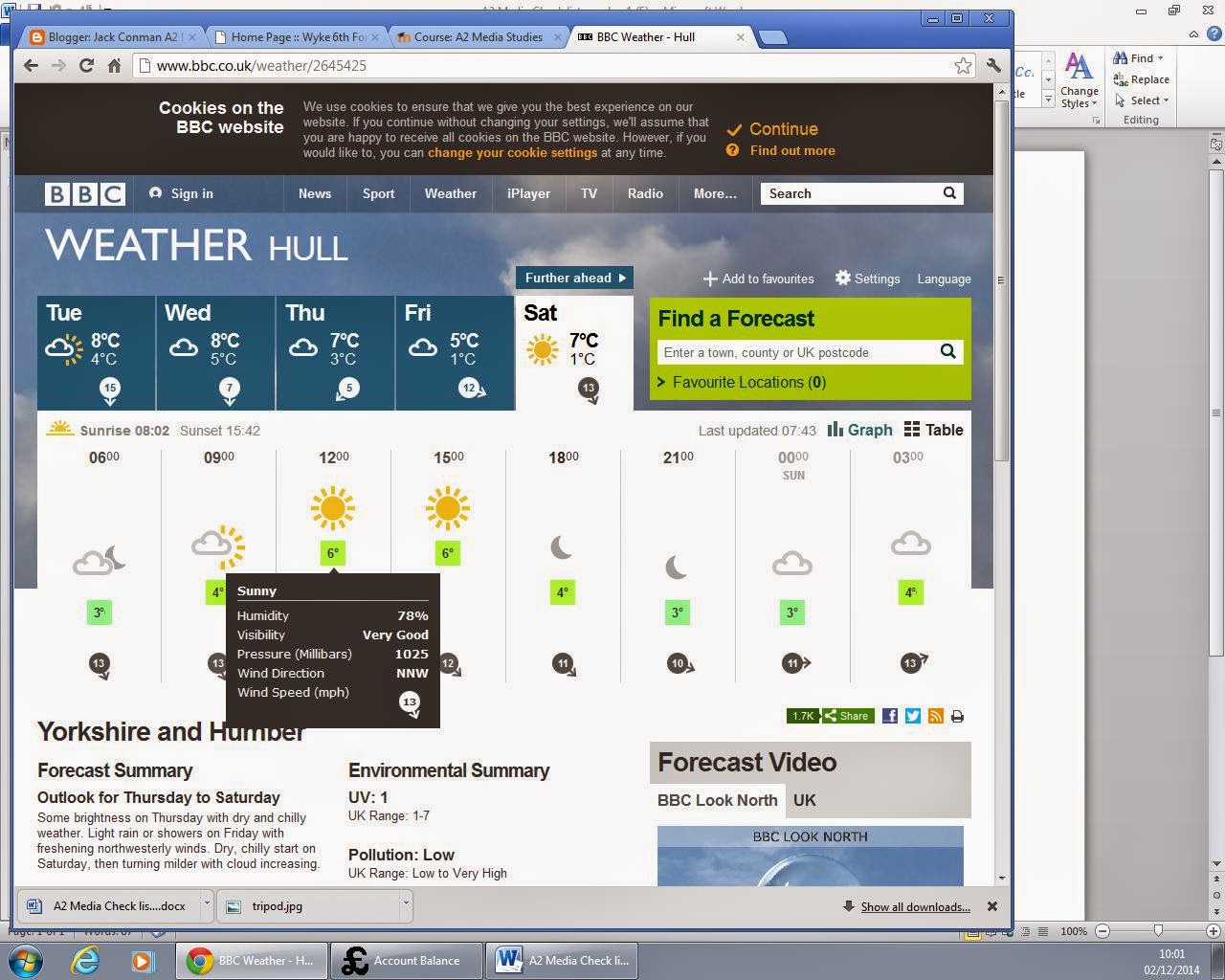Screen dimensions: 1225x980
Task: Switch to the Home Page :: Wyke 6th Form tab
Action: pos(299,37)
